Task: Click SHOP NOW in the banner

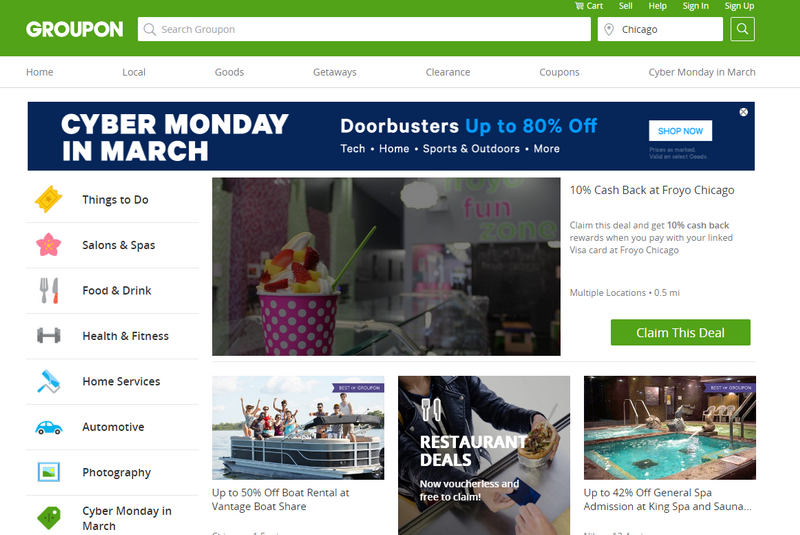Action: [x=681, y=131]
